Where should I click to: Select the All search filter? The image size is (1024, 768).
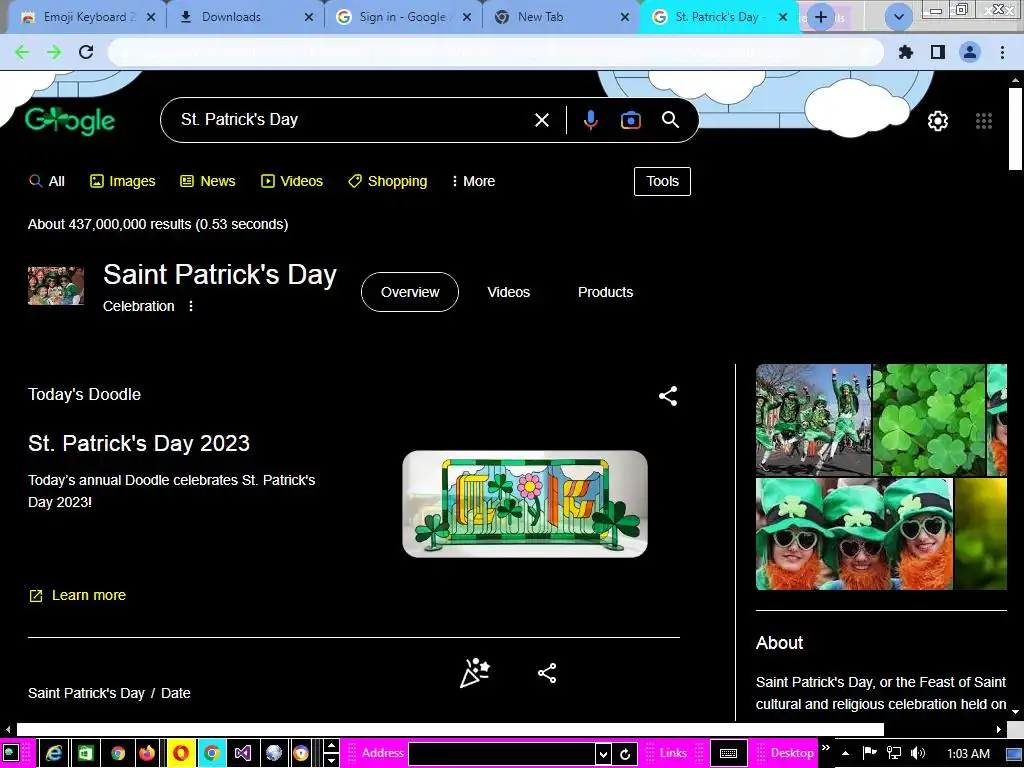[x=47, y=181]
